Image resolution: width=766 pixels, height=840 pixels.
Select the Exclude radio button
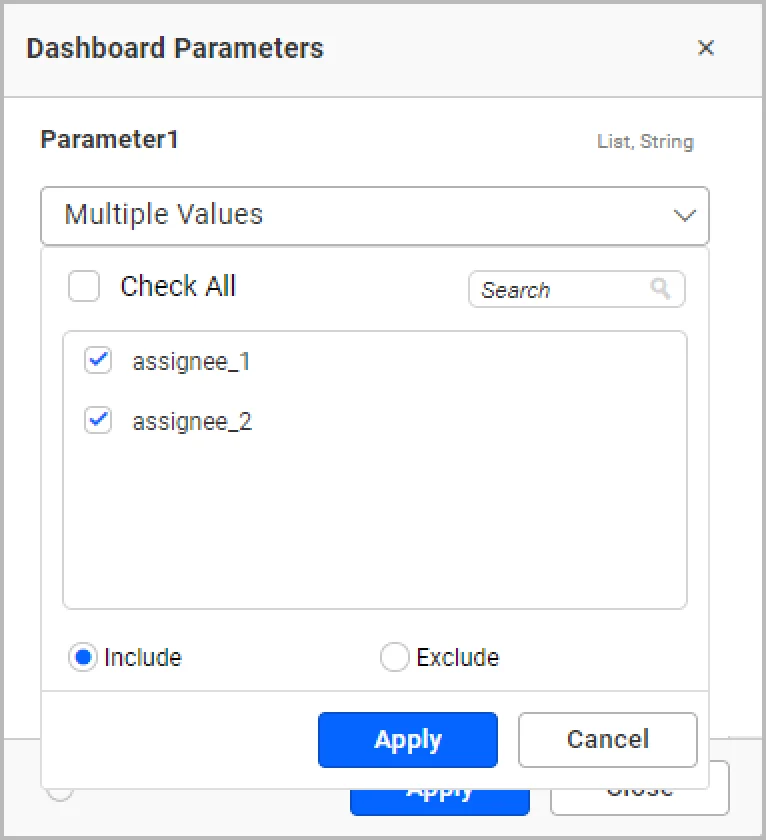[x=395, y=657]
